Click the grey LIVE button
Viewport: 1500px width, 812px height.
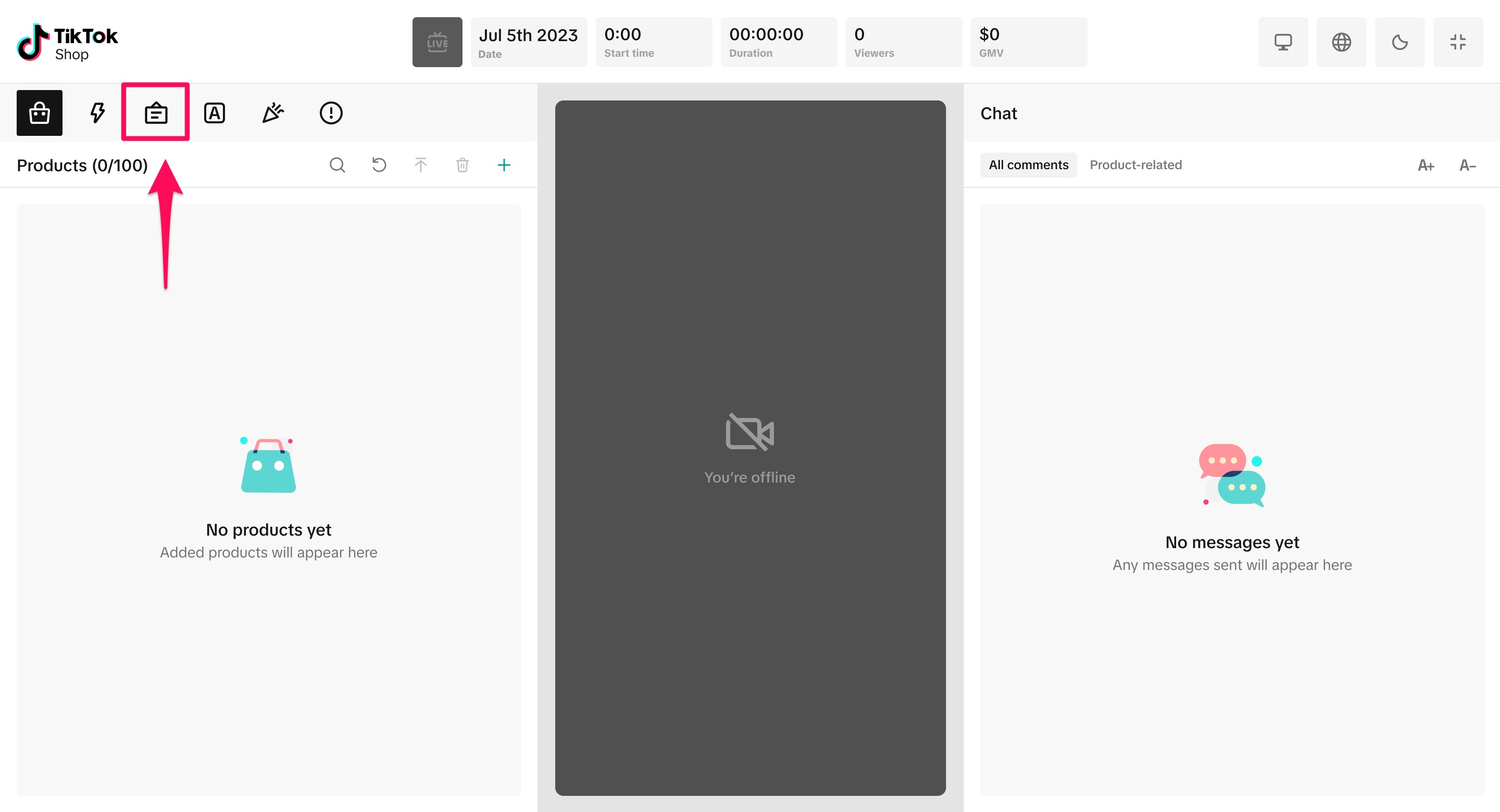[437, 42]
